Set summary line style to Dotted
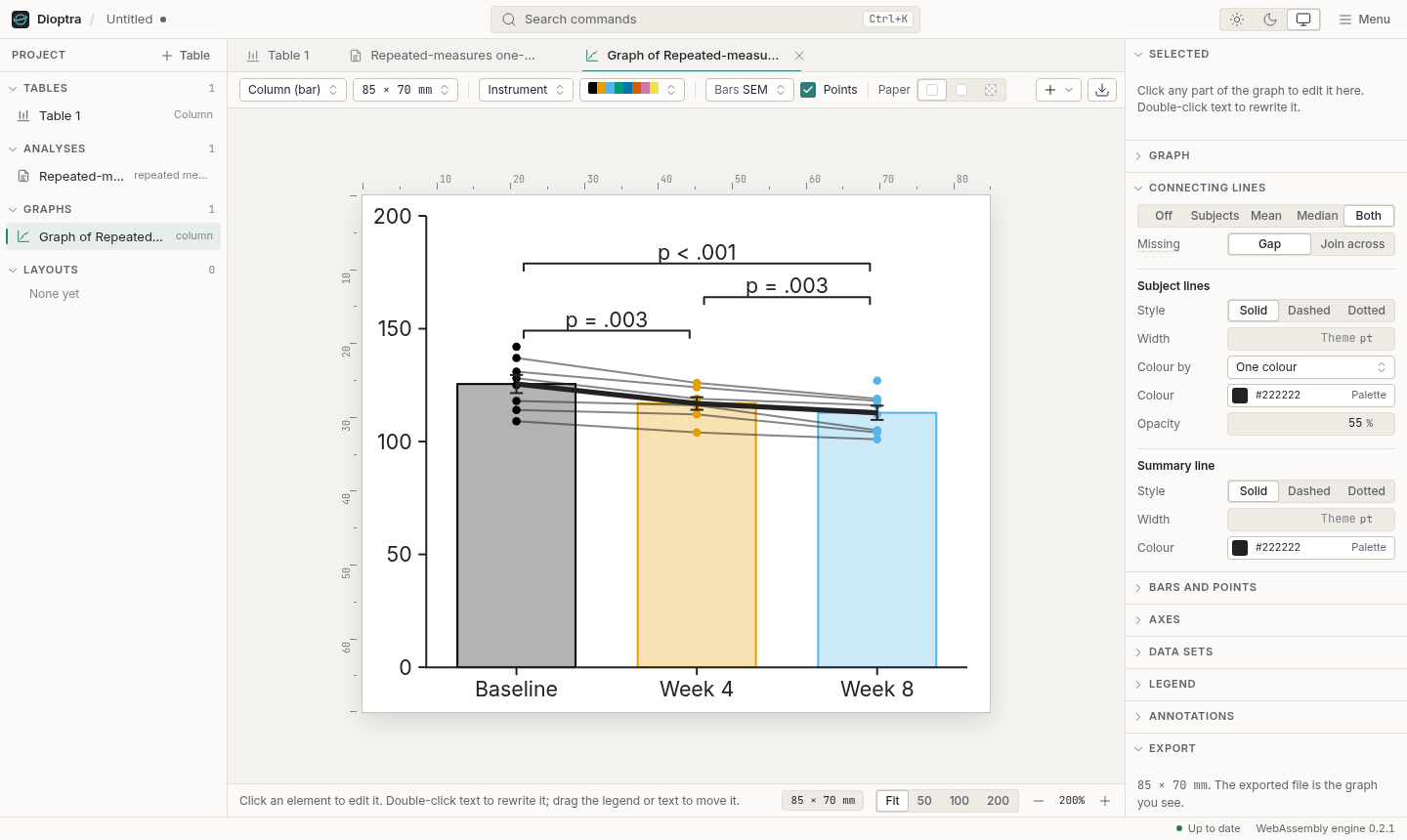The image size is (1407, 840). 1366,491
